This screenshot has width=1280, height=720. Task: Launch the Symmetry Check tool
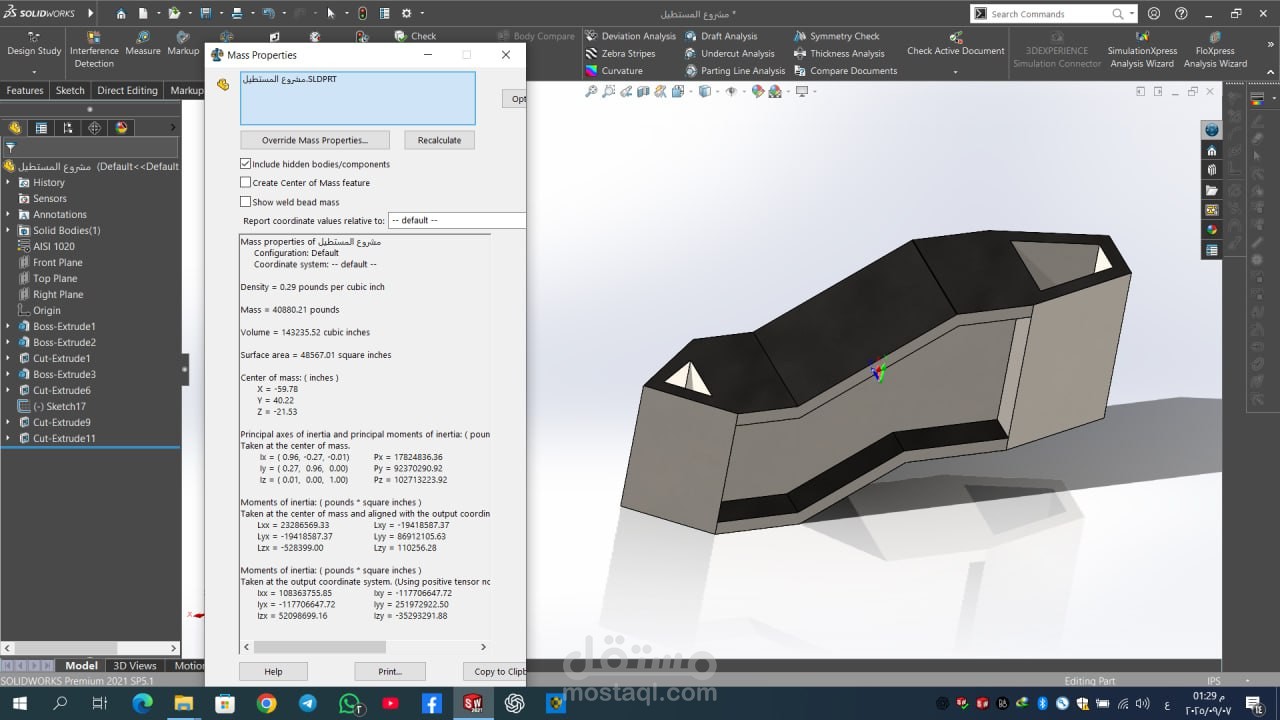pos(844,36)
